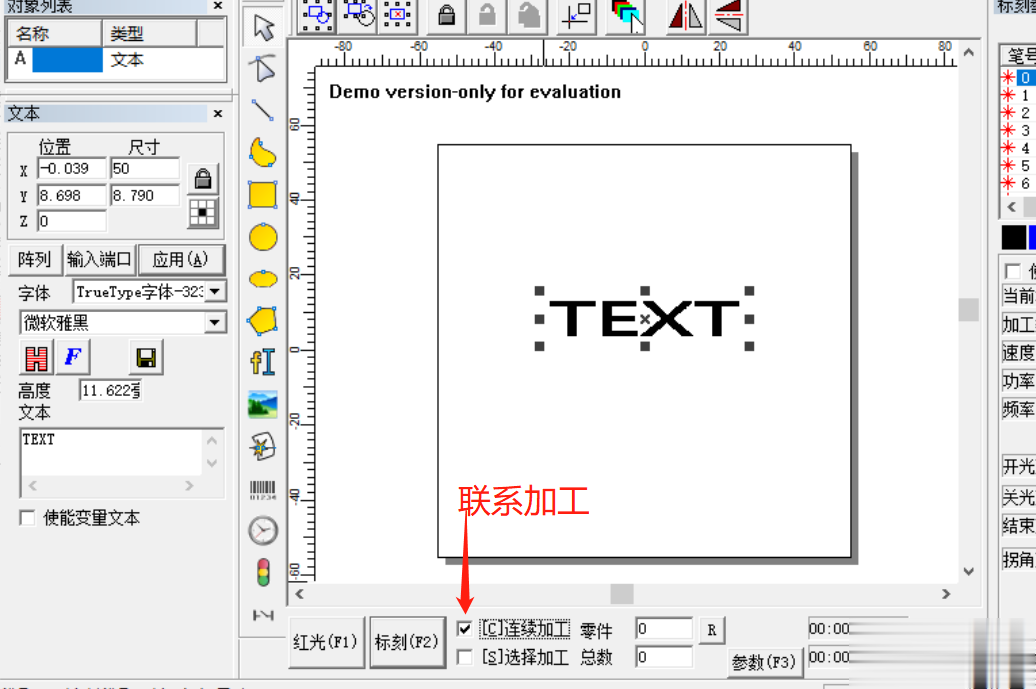Select the text drawing tool
This screenshot has width=1036, height=689.
click(262, 362)
